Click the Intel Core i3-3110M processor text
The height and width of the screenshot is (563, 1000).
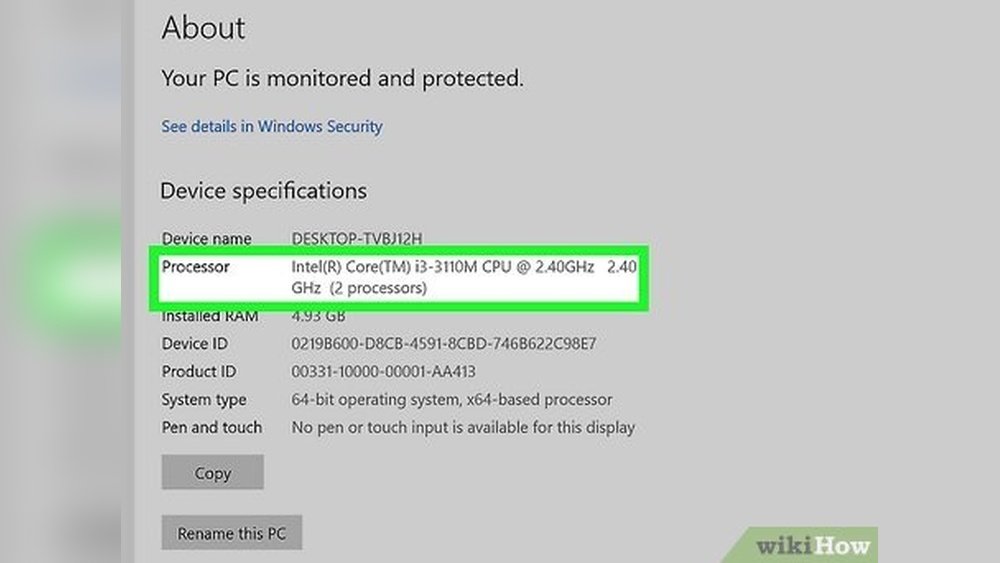click(443, 268)
